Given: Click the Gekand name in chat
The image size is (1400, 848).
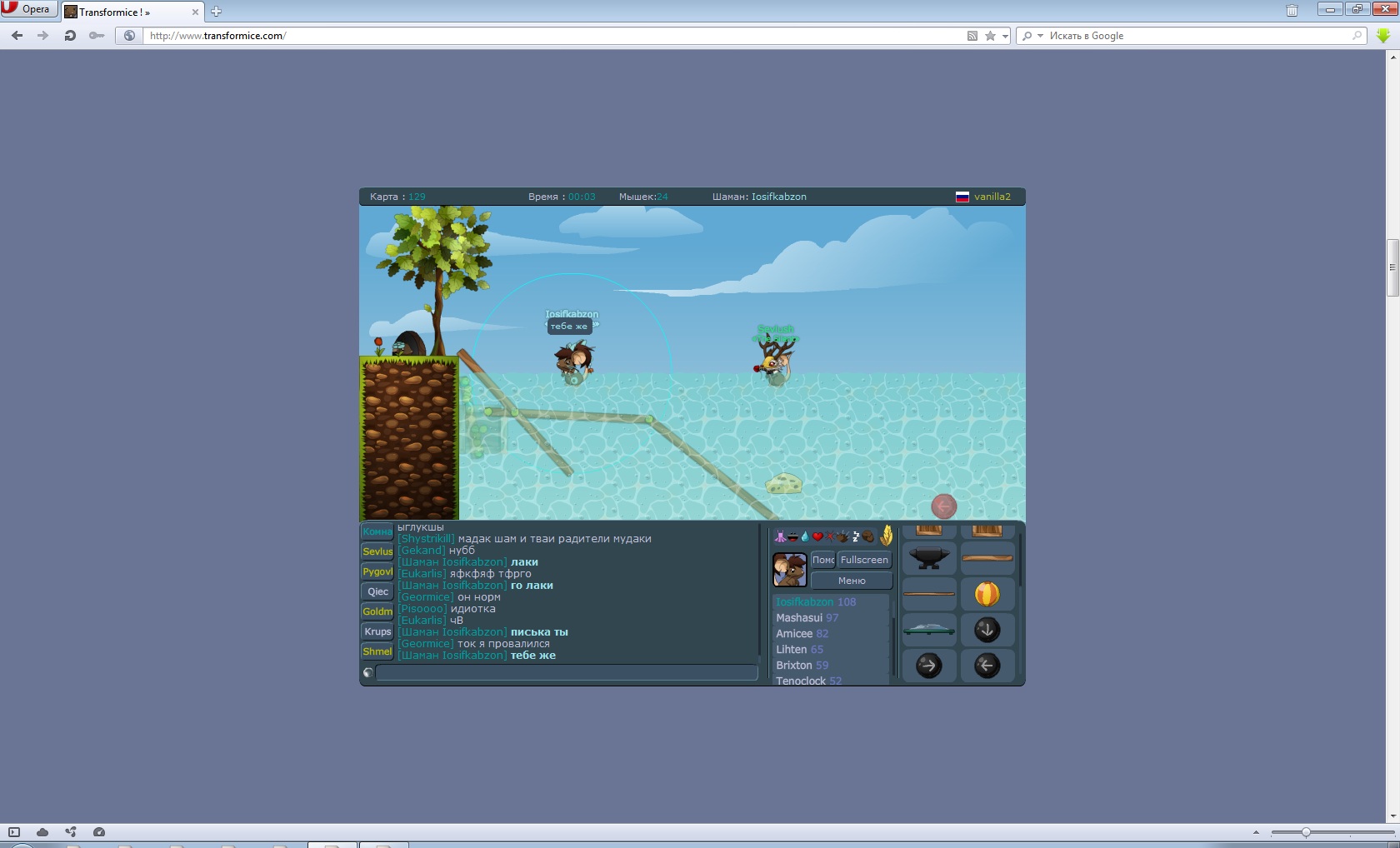Looking at the screenshot, I should [422, 551].
